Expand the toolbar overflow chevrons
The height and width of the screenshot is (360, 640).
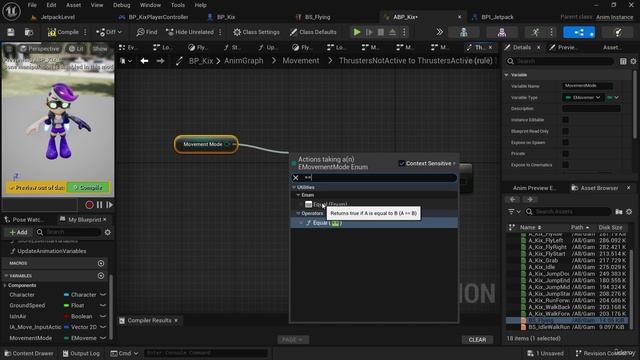pos(439,32)
